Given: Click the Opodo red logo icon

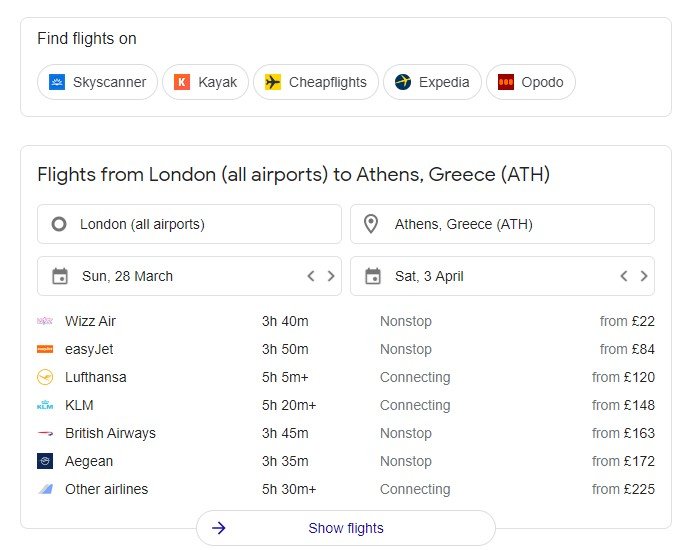Looking at the screenshot, I should (x=506, y=82).
